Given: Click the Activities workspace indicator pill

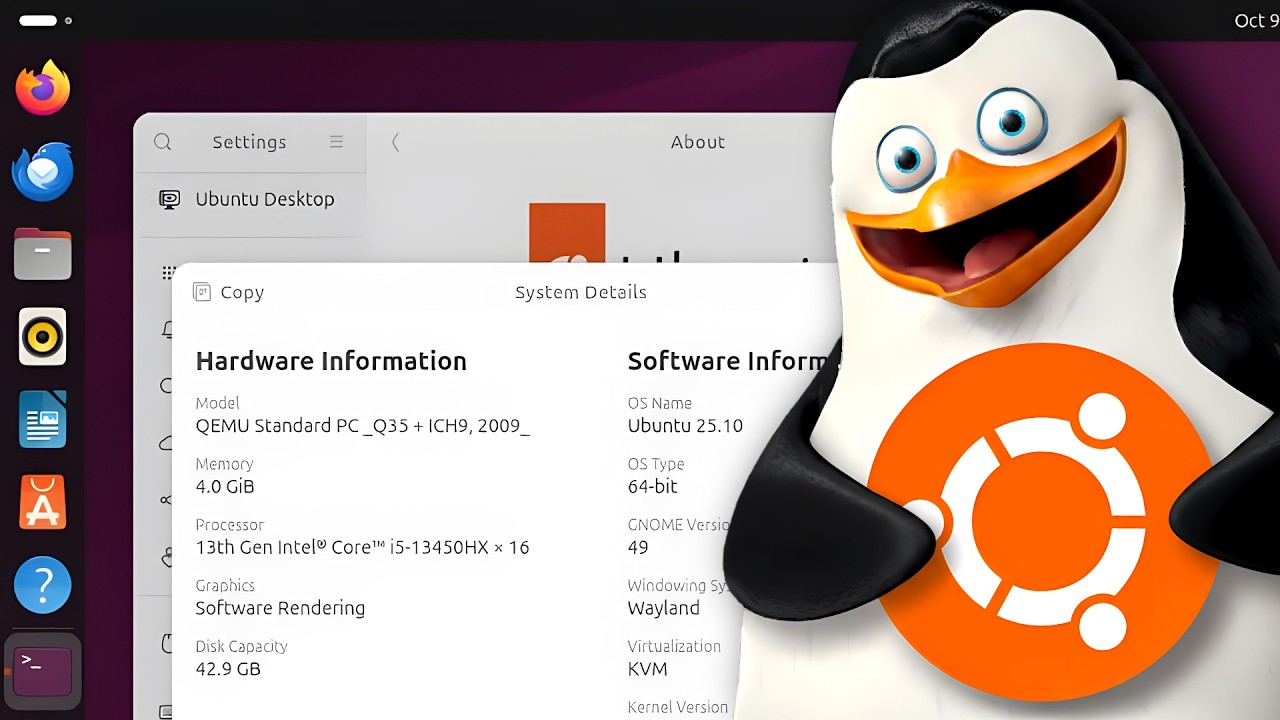Looking at the screenshot, I should pyautogui.click(x=38, y=20).
